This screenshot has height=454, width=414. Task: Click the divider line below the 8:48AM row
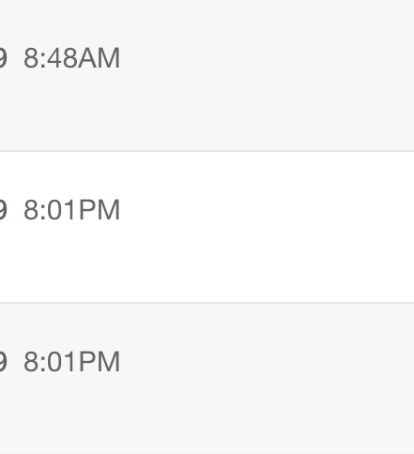[x=207, y=151]
